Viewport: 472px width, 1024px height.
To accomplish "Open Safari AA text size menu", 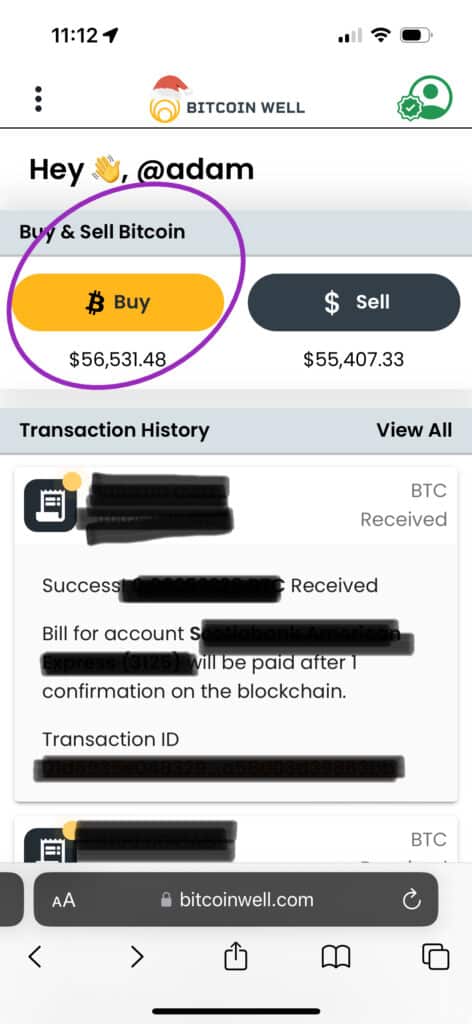I will click(64, 901).
